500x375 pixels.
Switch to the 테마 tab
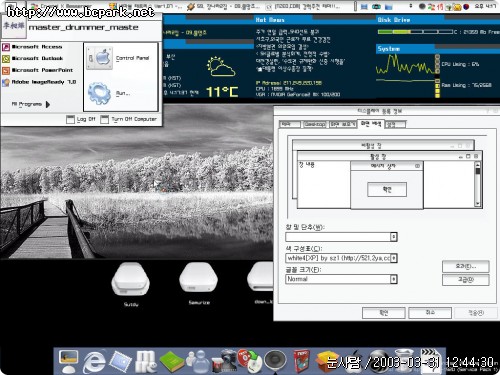[x=290, y=124]
